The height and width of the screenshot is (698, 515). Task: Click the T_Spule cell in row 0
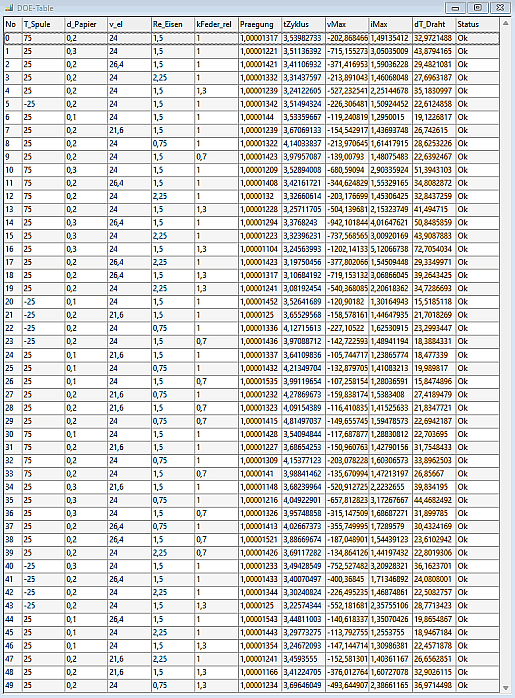coord(43,38)
